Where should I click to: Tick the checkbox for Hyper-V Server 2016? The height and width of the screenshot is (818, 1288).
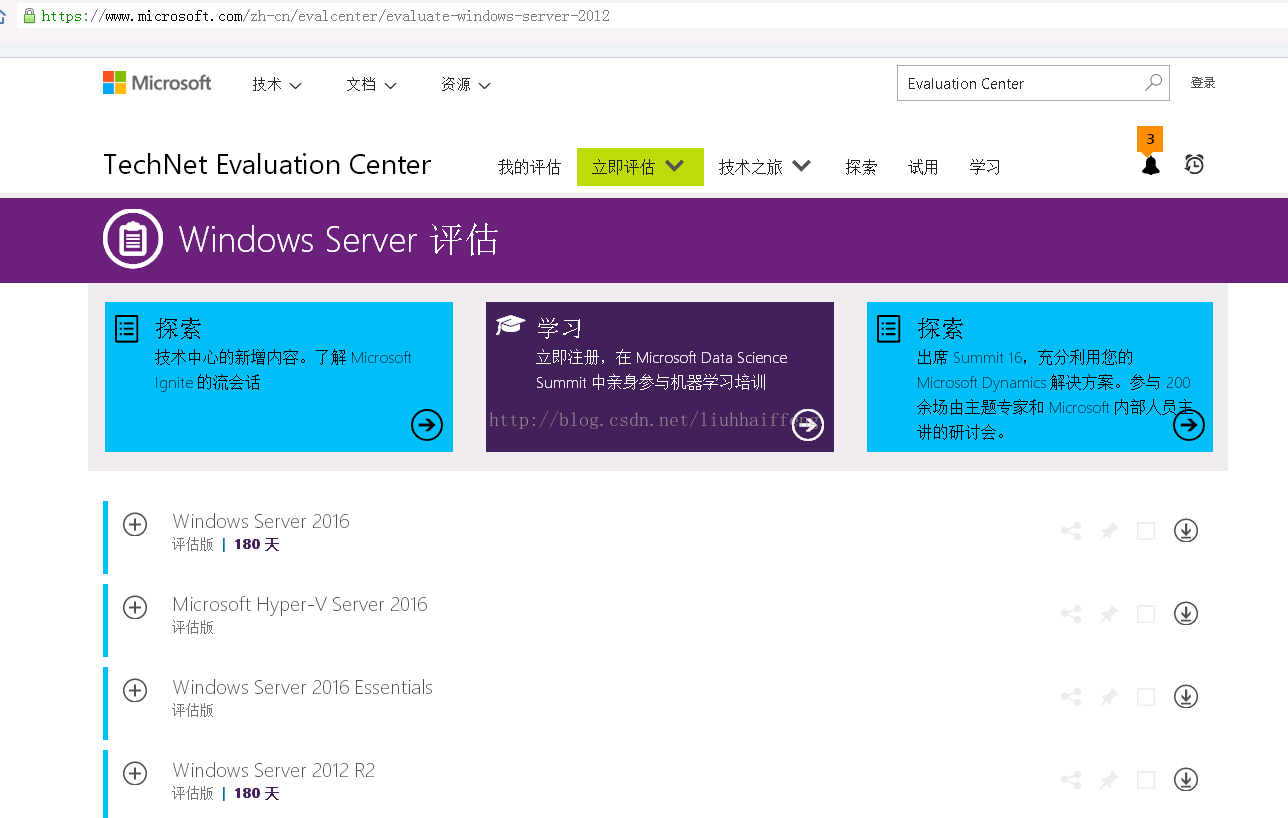point(1146,614)
